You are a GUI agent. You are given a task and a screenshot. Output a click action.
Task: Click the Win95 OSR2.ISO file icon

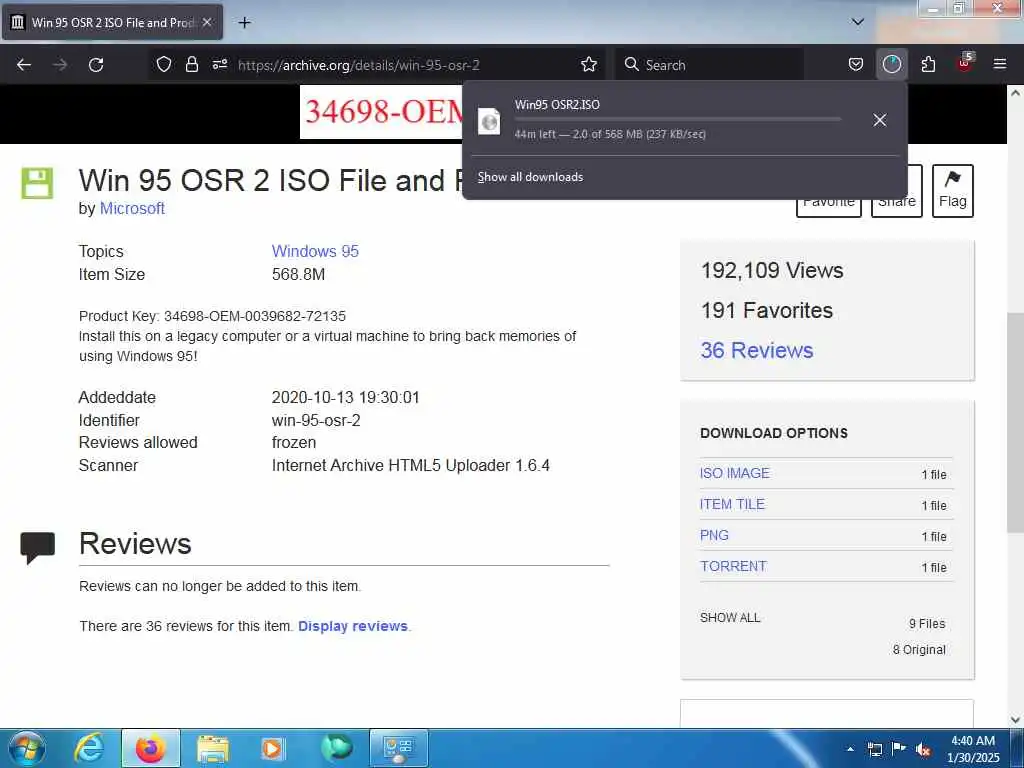(x=489, y=121)
